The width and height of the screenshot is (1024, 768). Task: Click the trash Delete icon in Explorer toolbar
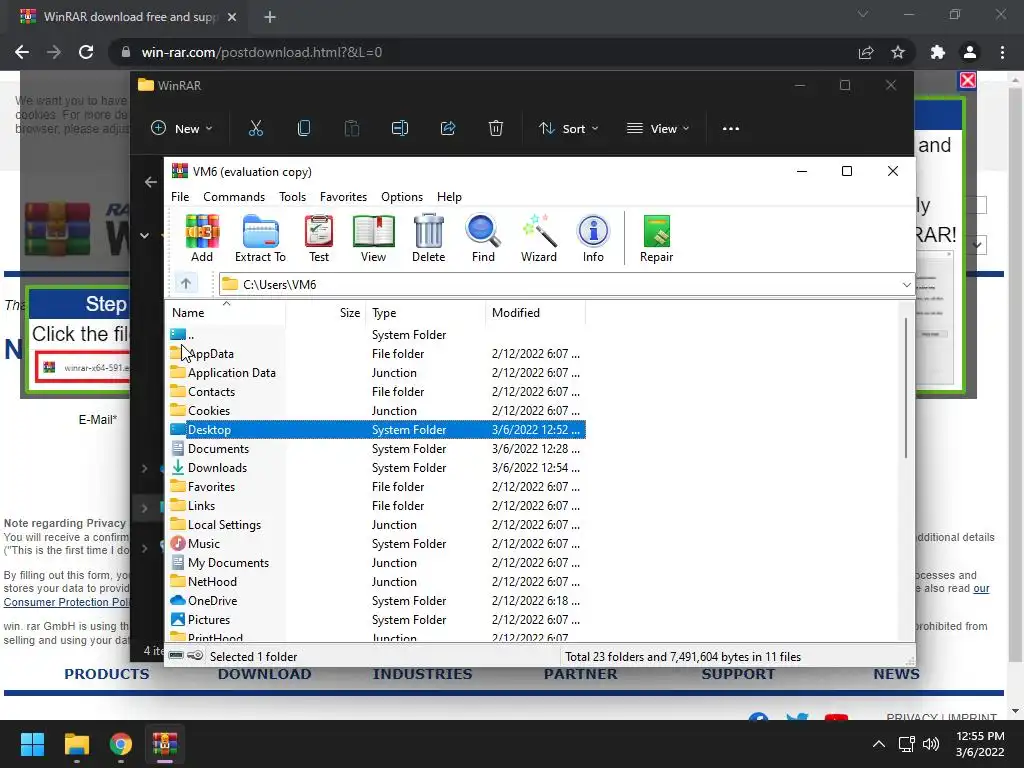point(496,129)
